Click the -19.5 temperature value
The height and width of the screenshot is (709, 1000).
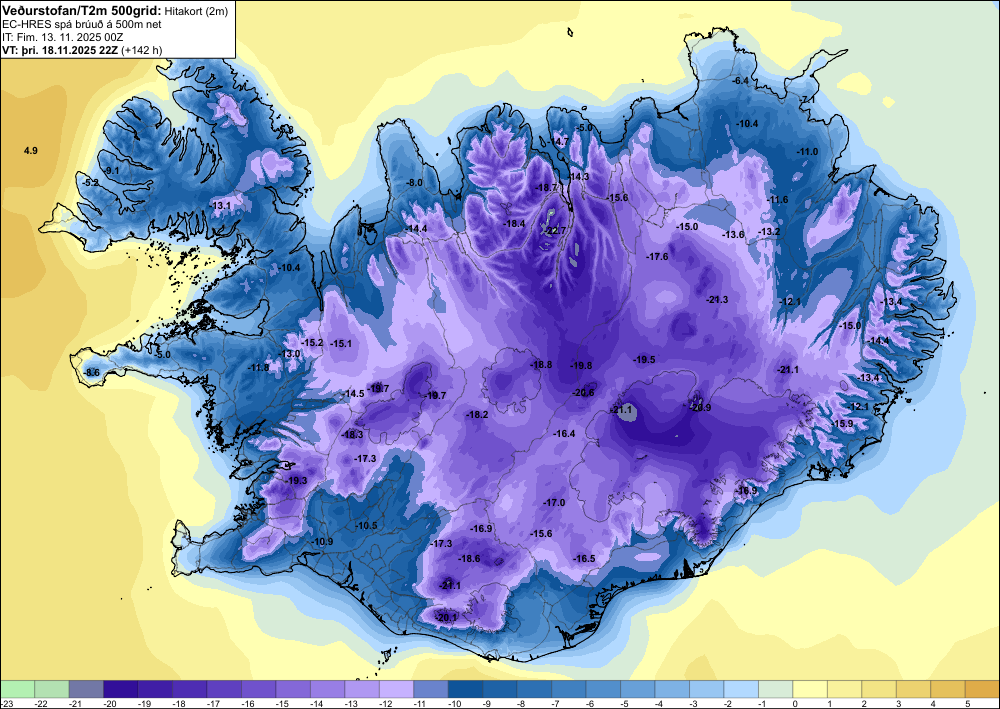(x=644, y=360)
